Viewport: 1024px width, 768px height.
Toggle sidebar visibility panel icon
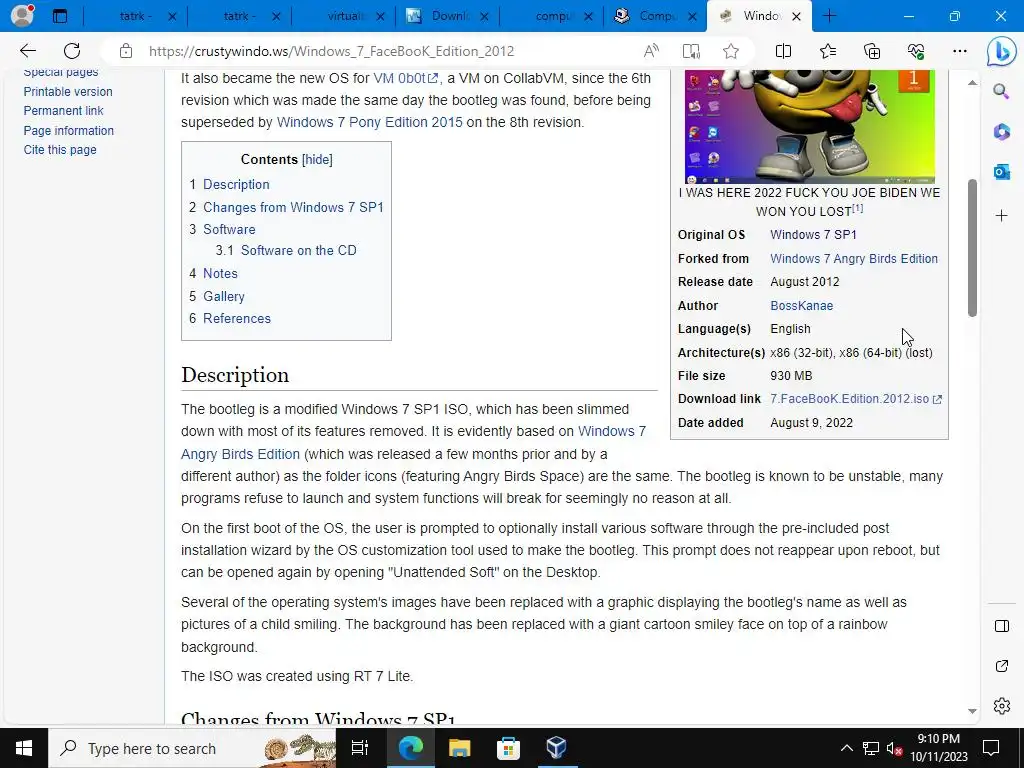tap(1001, 626)
